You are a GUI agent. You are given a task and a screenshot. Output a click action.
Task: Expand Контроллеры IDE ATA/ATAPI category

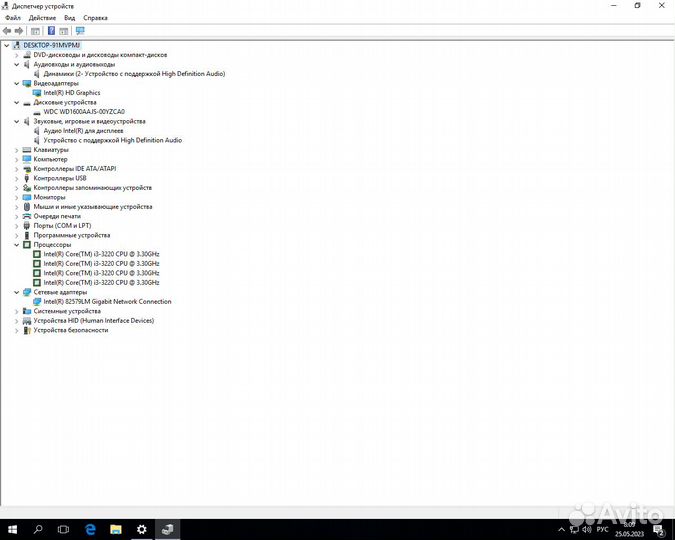pos(17,169)
